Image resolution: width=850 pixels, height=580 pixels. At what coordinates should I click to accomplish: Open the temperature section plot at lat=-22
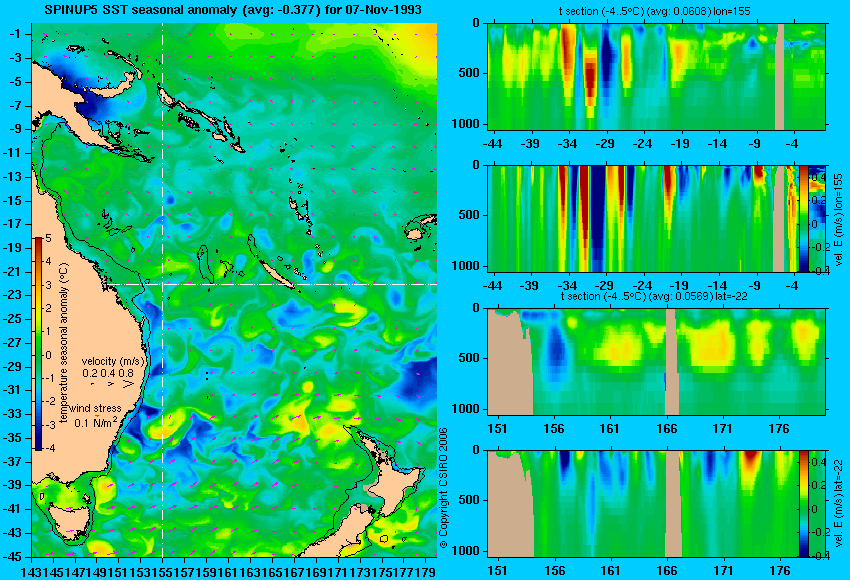coord(656,362)
